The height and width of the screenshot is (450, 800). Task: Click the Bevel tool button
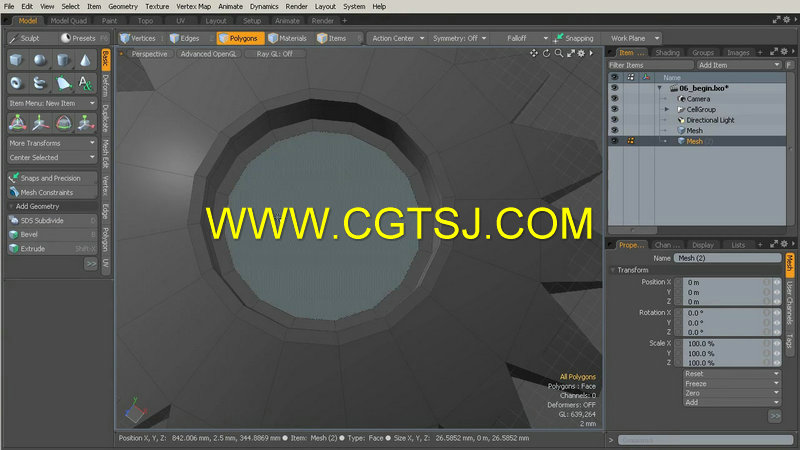52,235
